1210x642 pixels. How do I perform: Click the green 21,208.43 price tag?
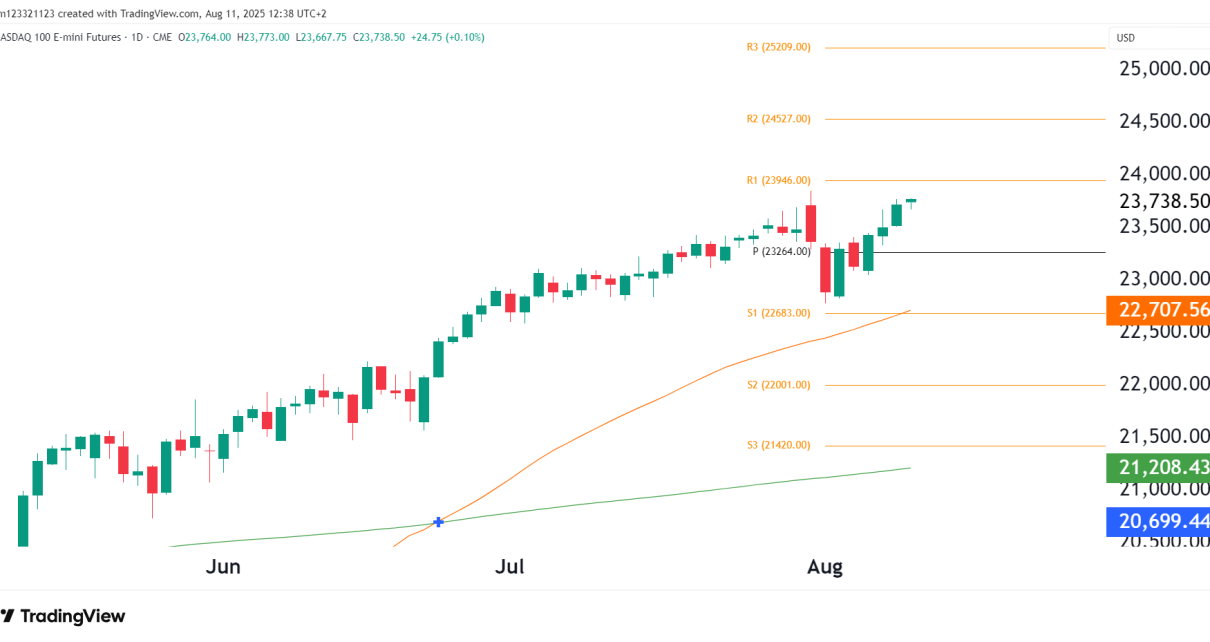point(1158,468)
